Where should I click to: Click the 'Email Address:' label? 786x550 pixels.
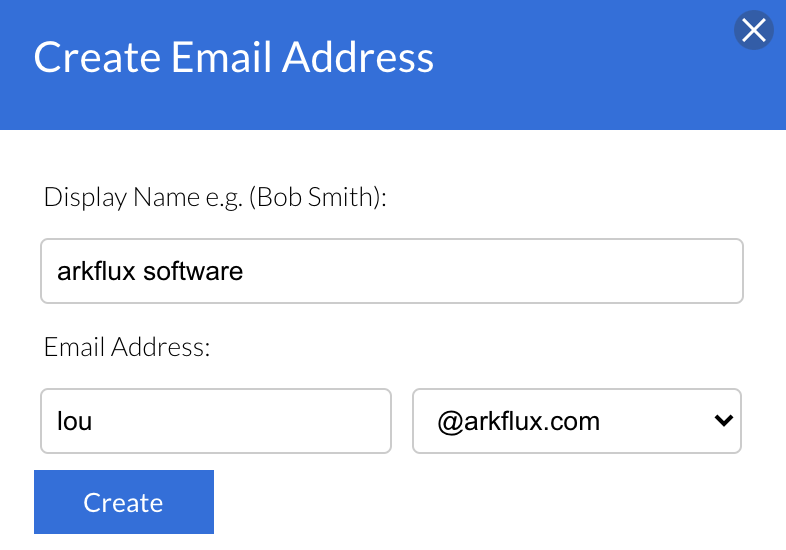126,347
